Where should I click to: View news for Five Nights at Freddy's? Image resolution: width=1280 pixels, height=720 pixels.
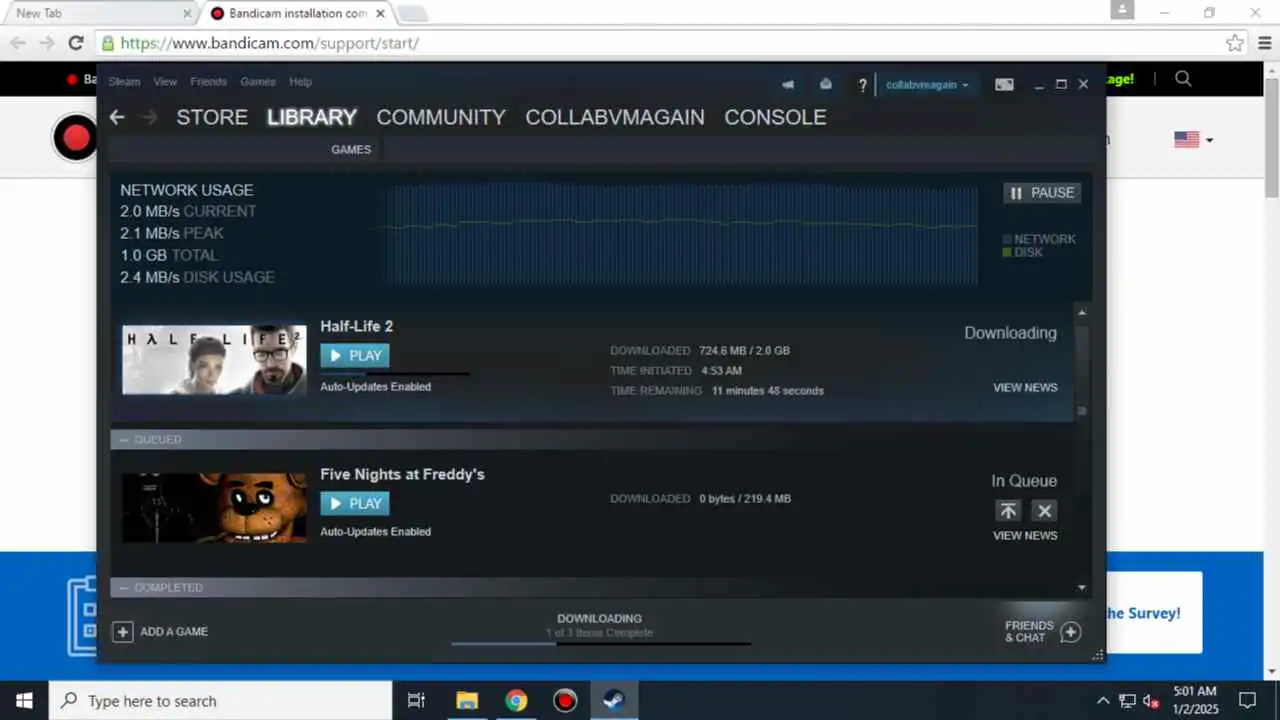1025,535
